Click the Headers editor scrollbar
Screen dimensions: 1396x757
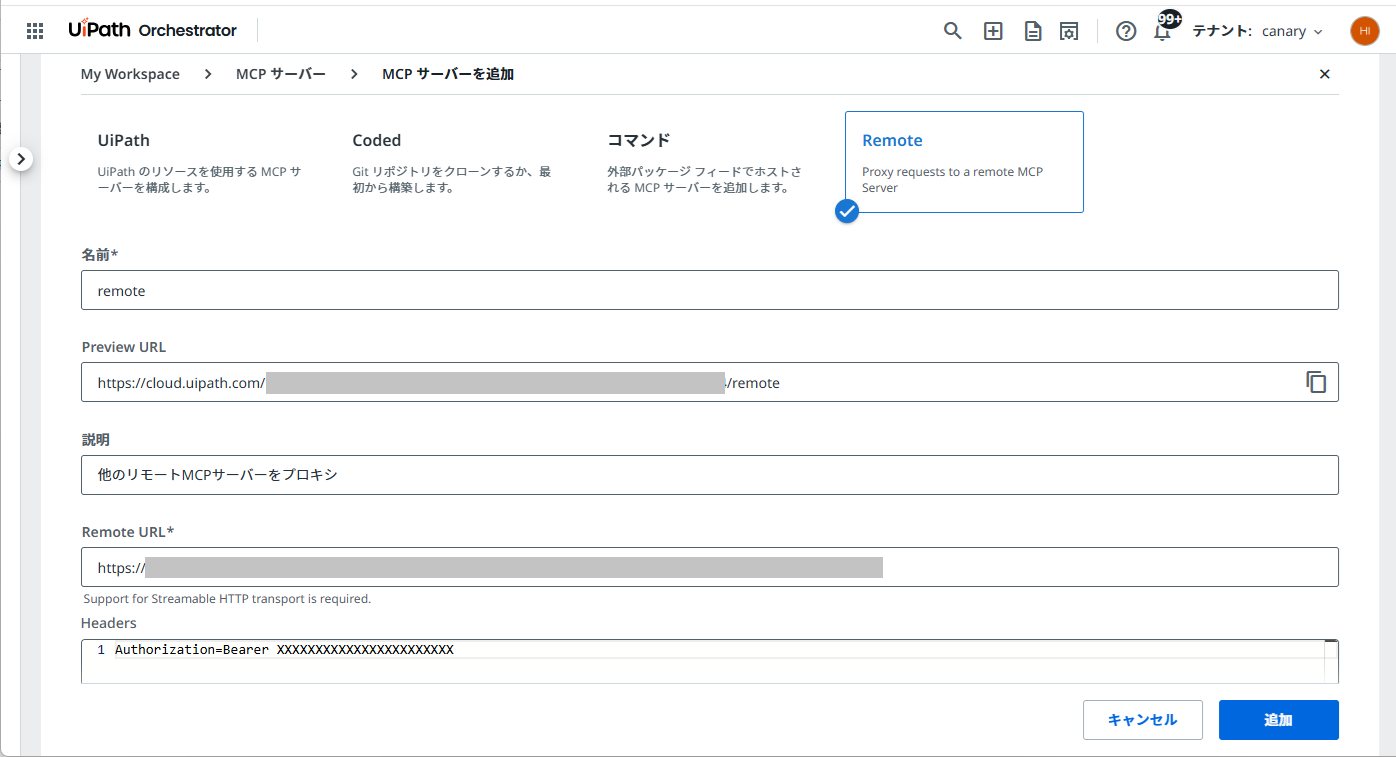click(x=1331, y=661)
